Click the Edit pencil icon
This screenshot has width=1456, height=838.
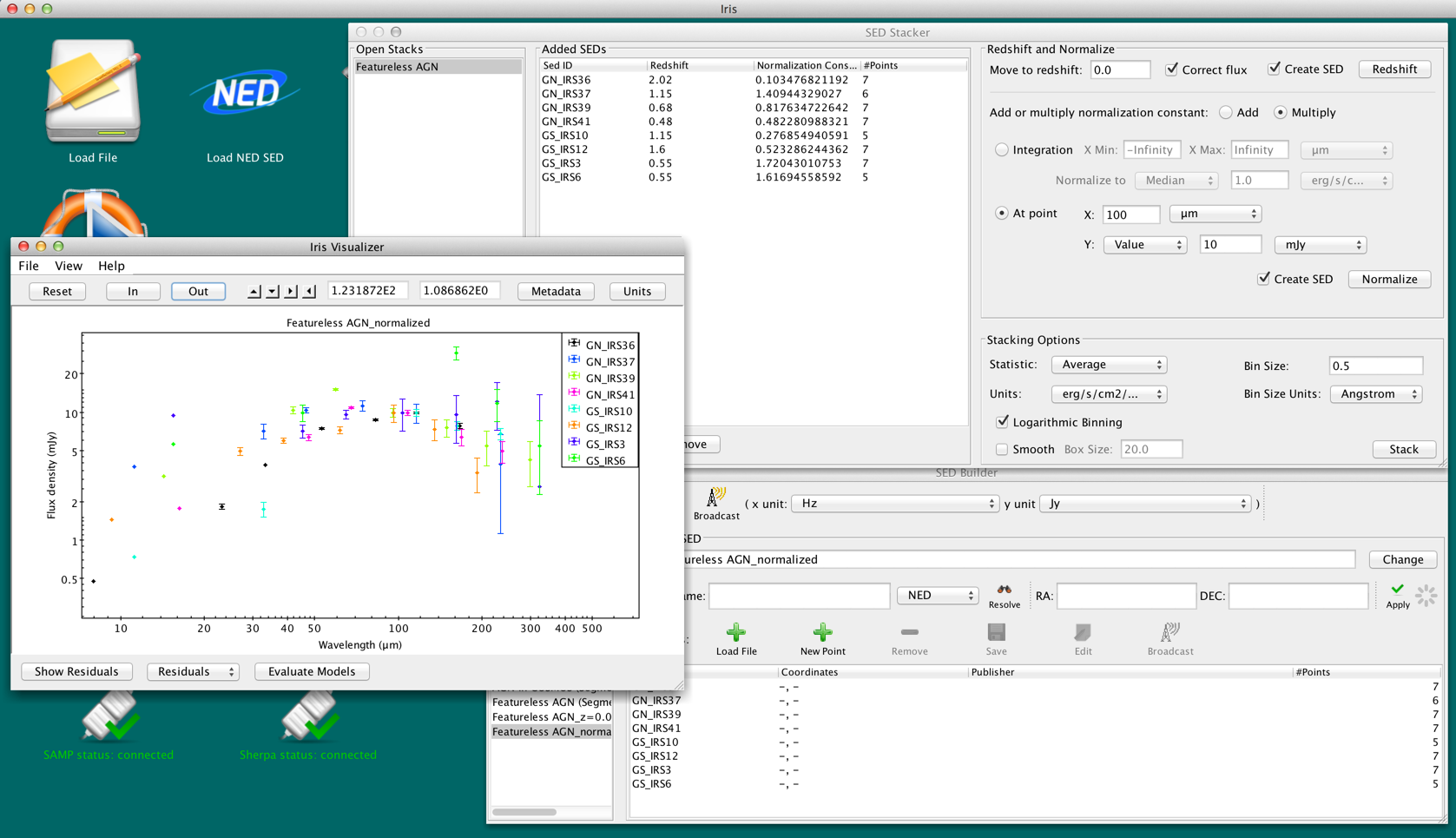coord(1083,632)
